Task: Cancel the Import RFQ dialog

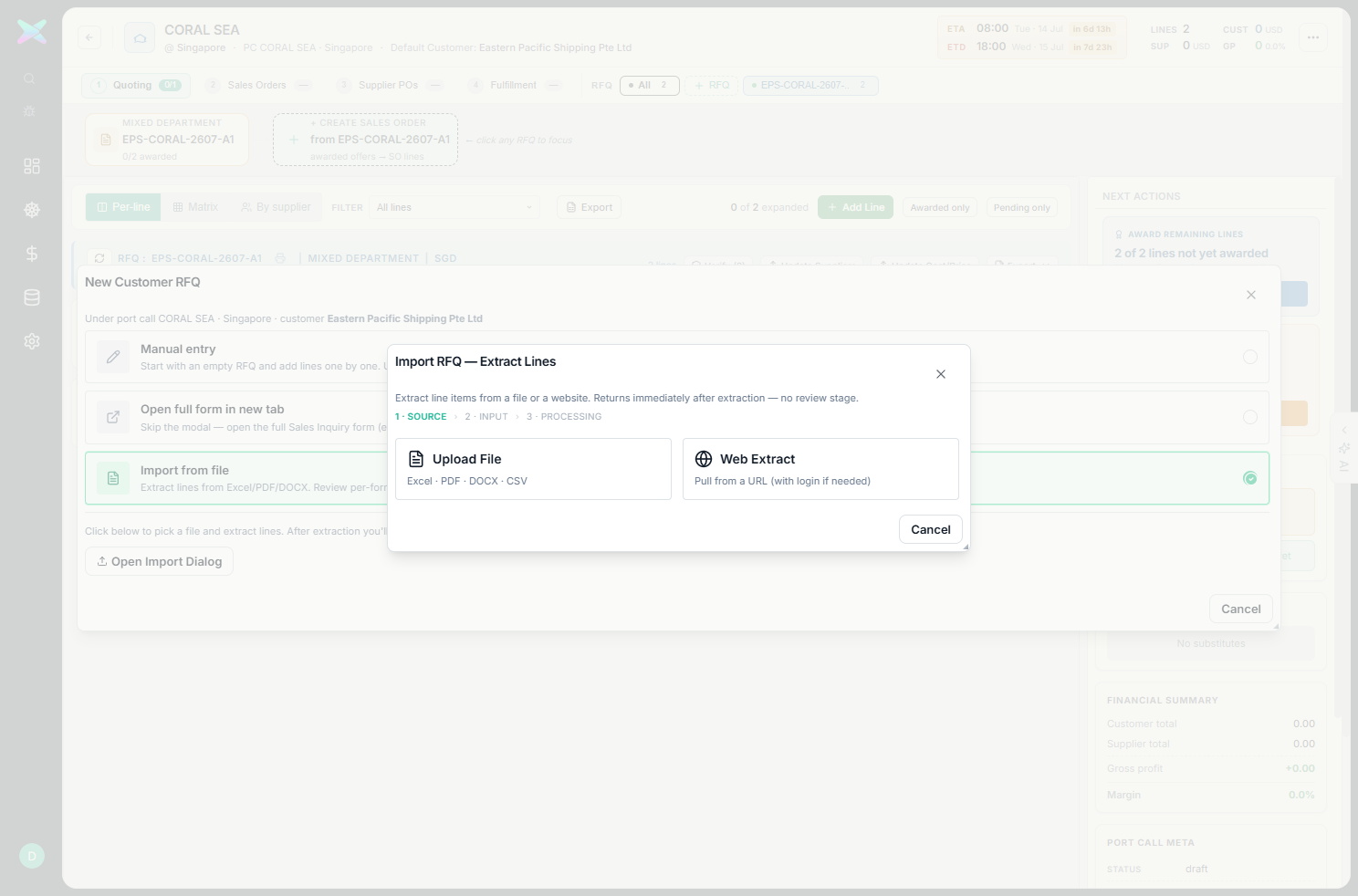Action: click(930, 529)
